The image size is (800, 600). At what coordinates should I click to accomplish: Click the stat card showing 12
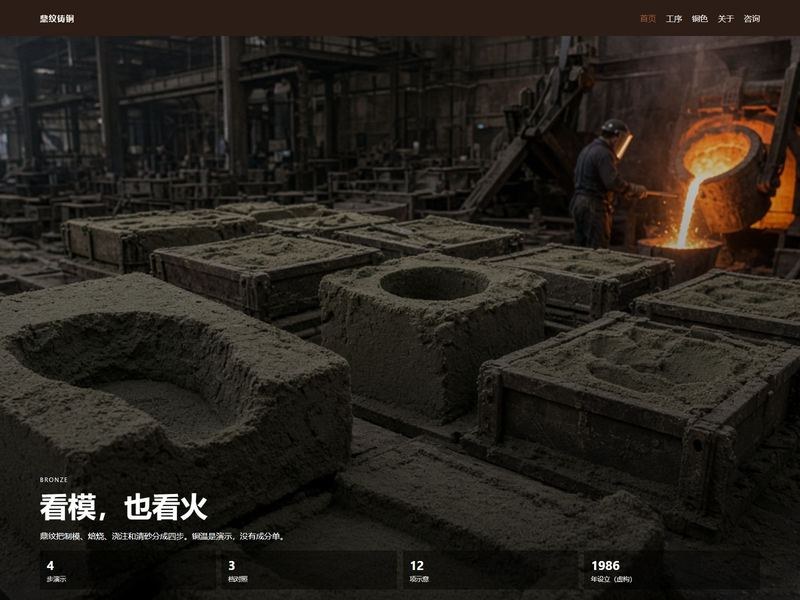(490, 570)
